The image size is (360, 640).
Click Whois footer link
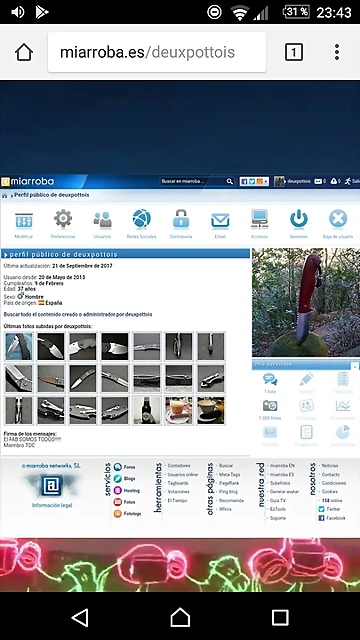point(225,509)
